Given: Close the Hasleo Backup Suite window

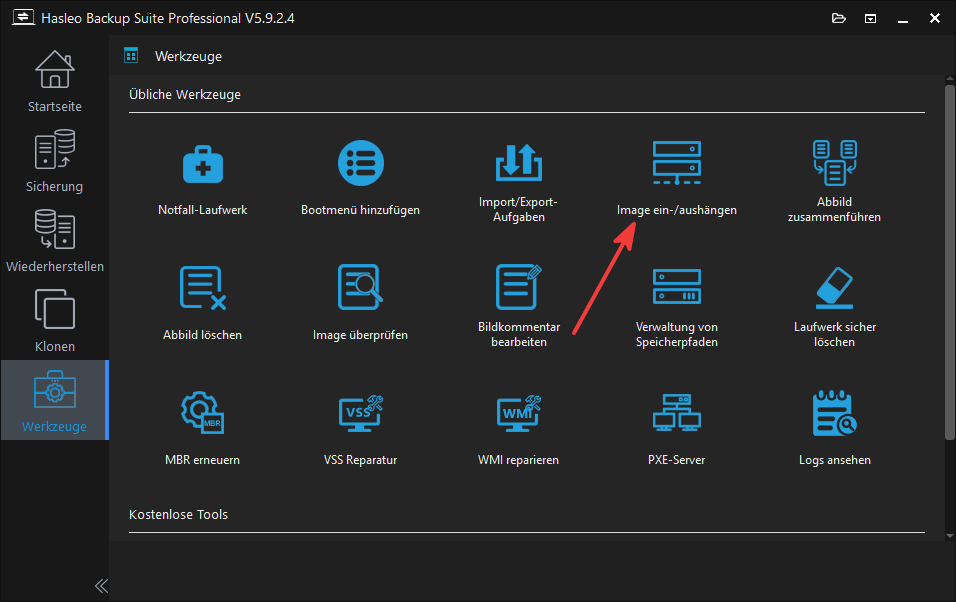Looking at the screenshot, I should (935, 18).
